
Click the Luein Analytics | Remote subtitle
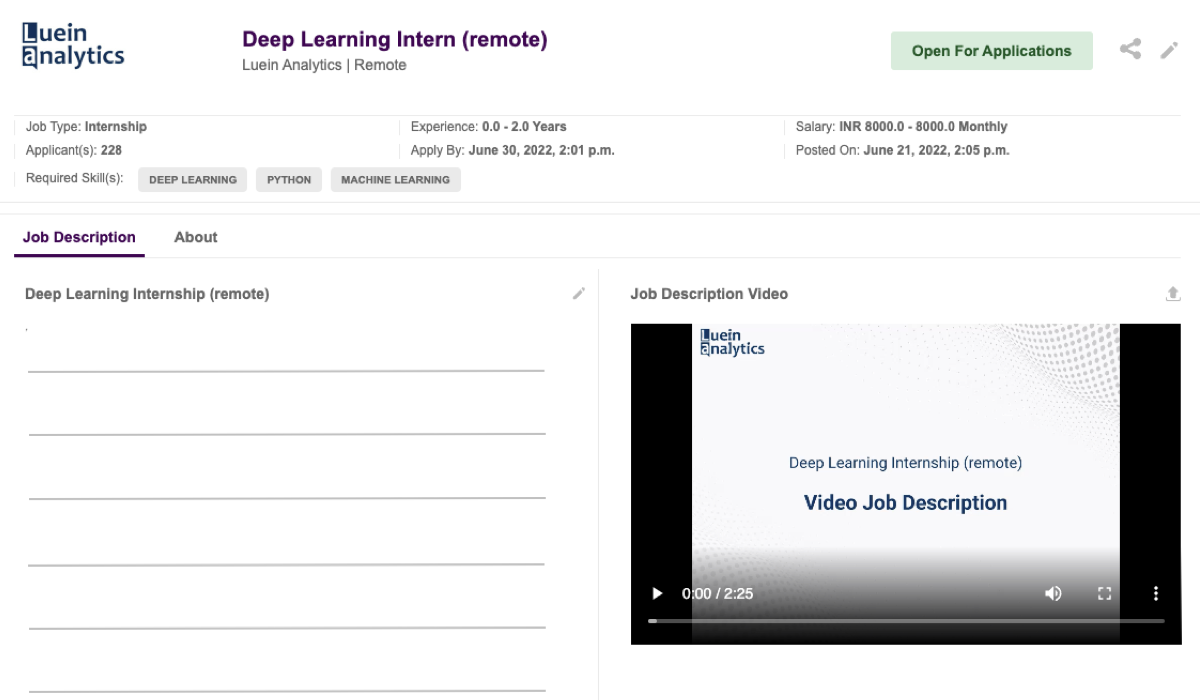click(x=324, y=65)
